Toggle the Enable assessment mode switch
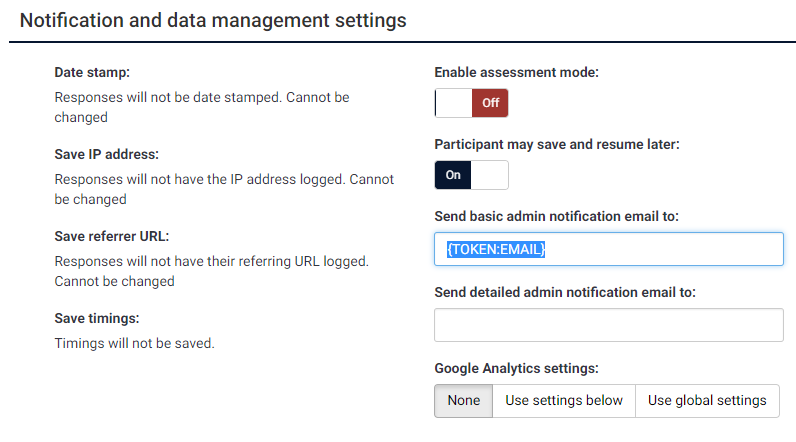 click(471, 103)
